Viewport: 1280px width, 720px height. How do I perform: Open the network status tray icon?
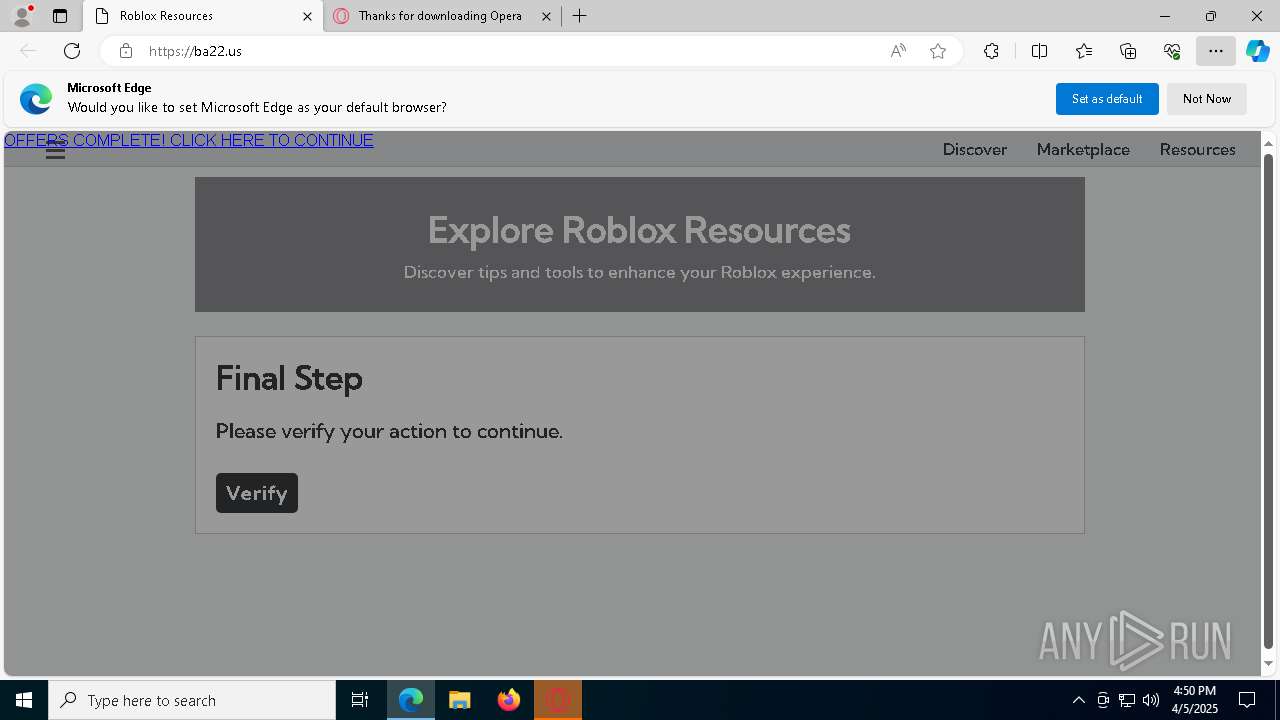[x=1127, y=700]
